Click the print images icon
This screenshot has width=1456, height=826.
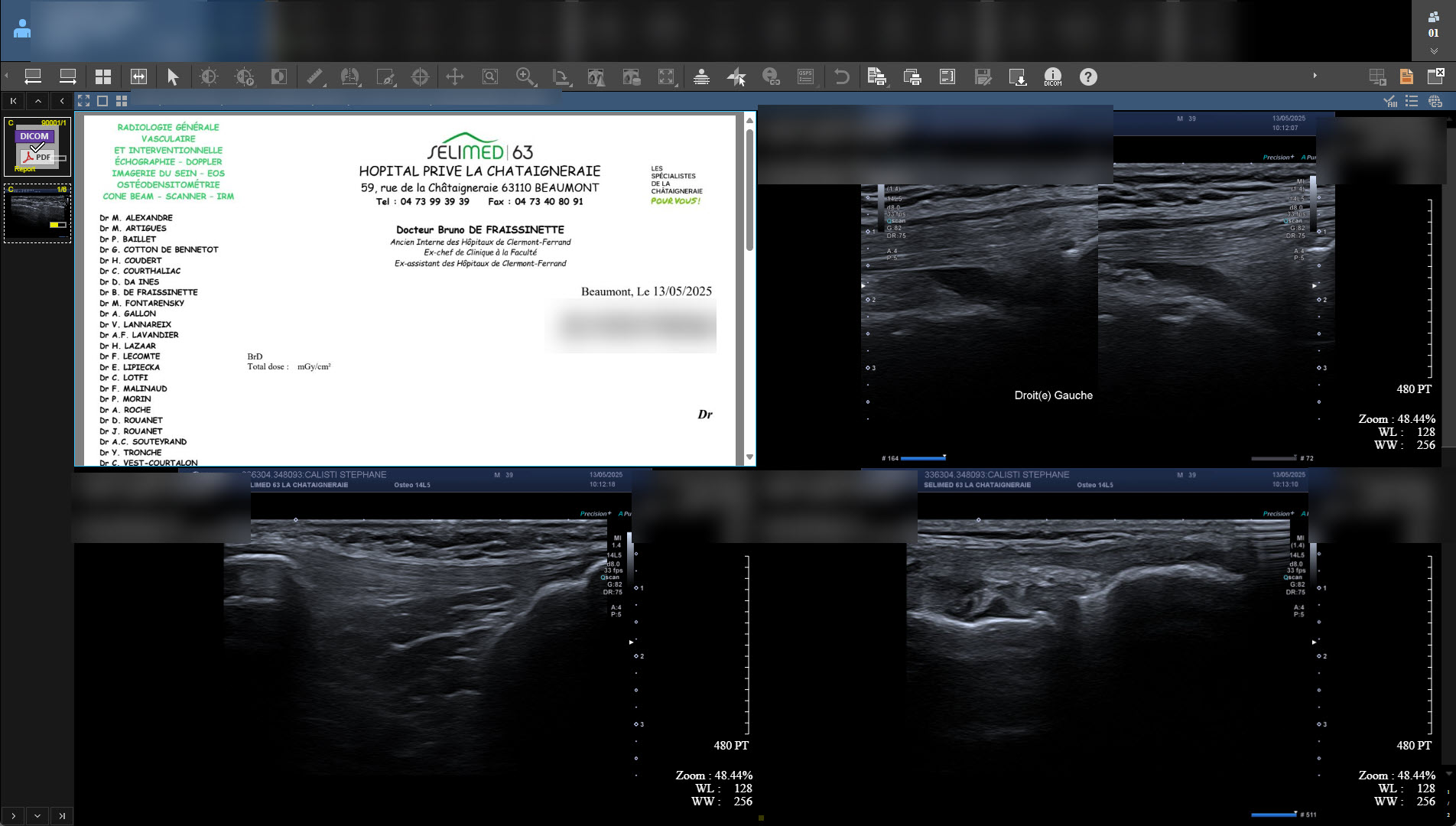[912, 77]
